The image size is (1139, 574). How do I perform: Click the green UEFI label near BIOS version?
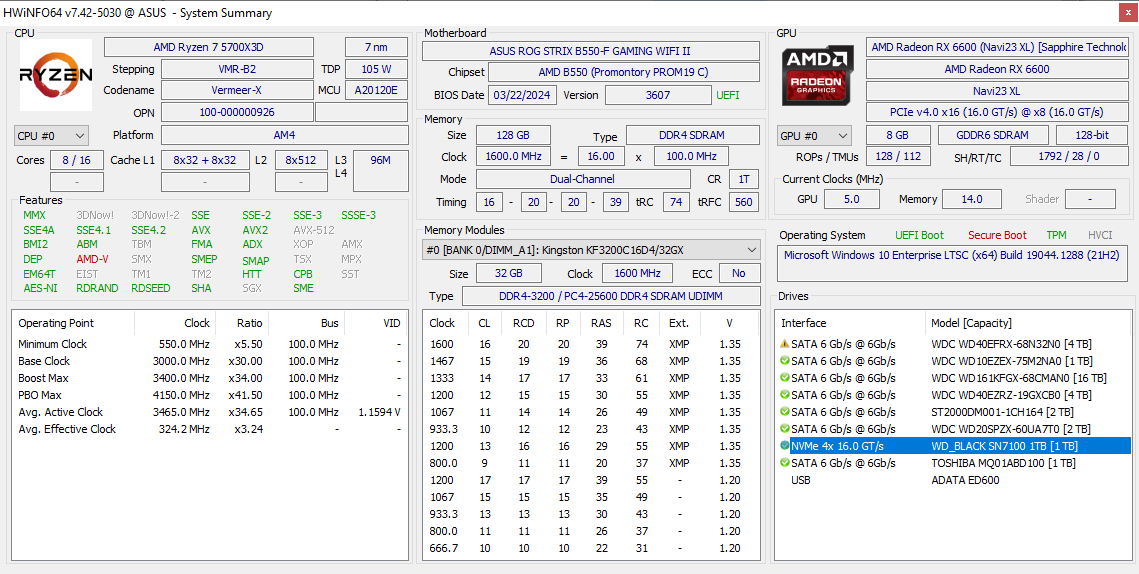pos(728,95)
